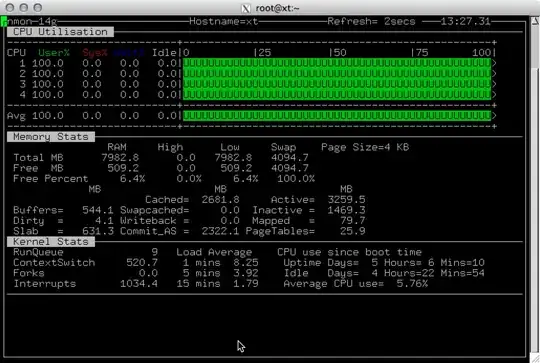Click the window resize grip corner
This screenshot has width=540, height=363.
coord(535,358)
